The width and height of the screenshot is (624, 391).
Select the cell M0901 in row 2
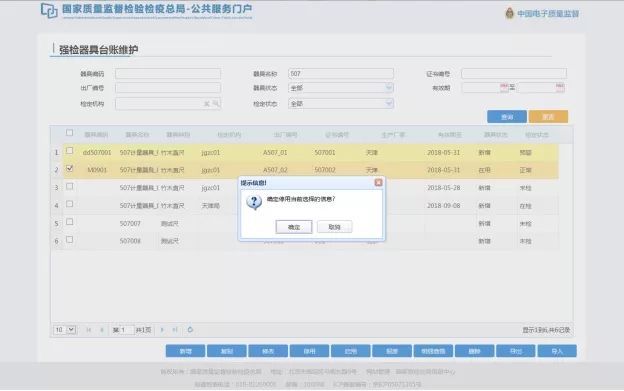[x=97, y=170]
